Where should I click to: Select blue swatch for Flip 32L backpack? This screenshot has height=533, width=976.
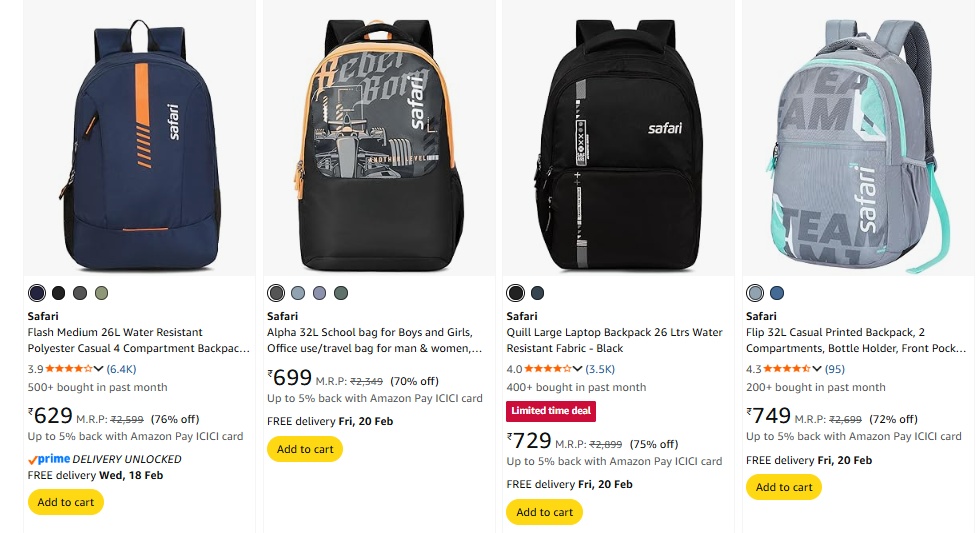click(777, 293)
